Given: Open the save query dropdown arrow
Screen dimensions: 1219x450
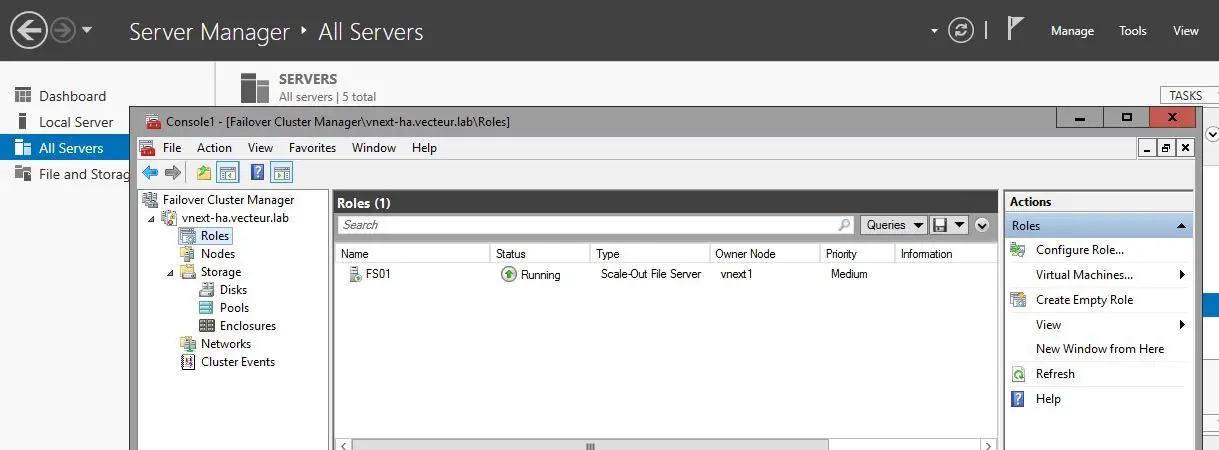Looking at the screenshot, I should pyautogui.click(x=959, y=225).
